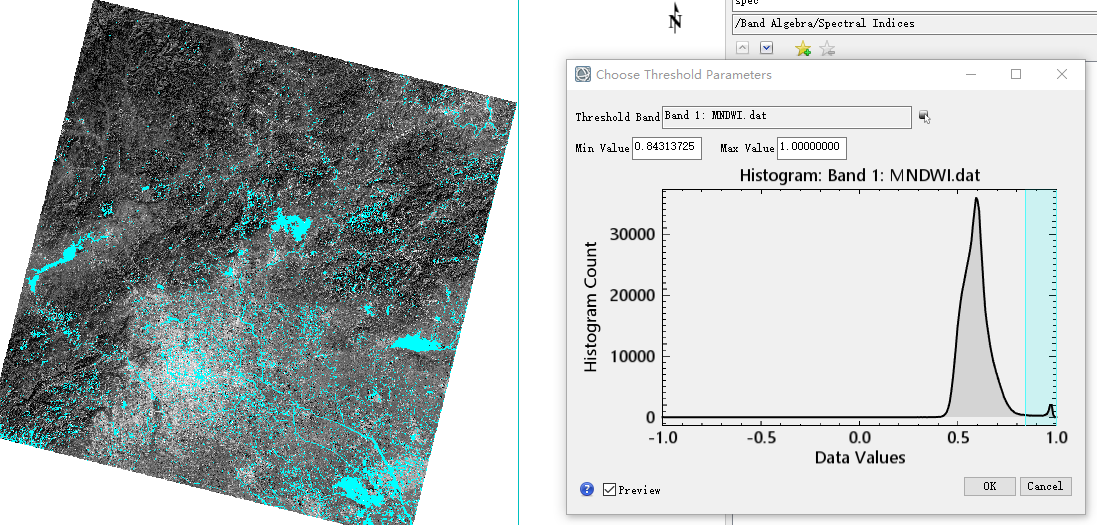The height and width of the screenshot is (525, 1097).
Task: Click the /Band Algebra/Spectral Indices result
Action: pos(914,24)
